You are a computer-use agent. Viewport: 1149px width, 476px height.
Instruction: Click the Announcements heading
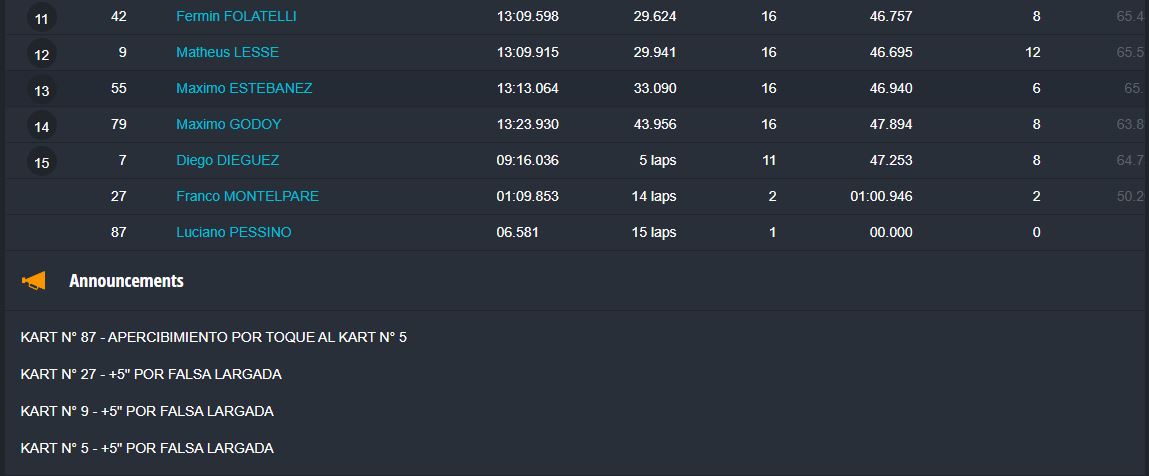coord(126,281)
